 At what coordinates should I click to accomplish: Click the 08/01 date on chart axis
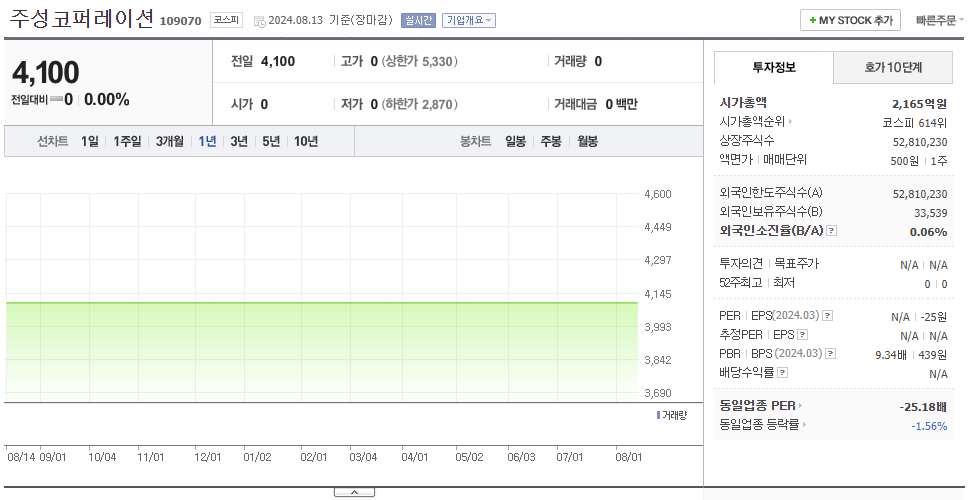point(629,457)
